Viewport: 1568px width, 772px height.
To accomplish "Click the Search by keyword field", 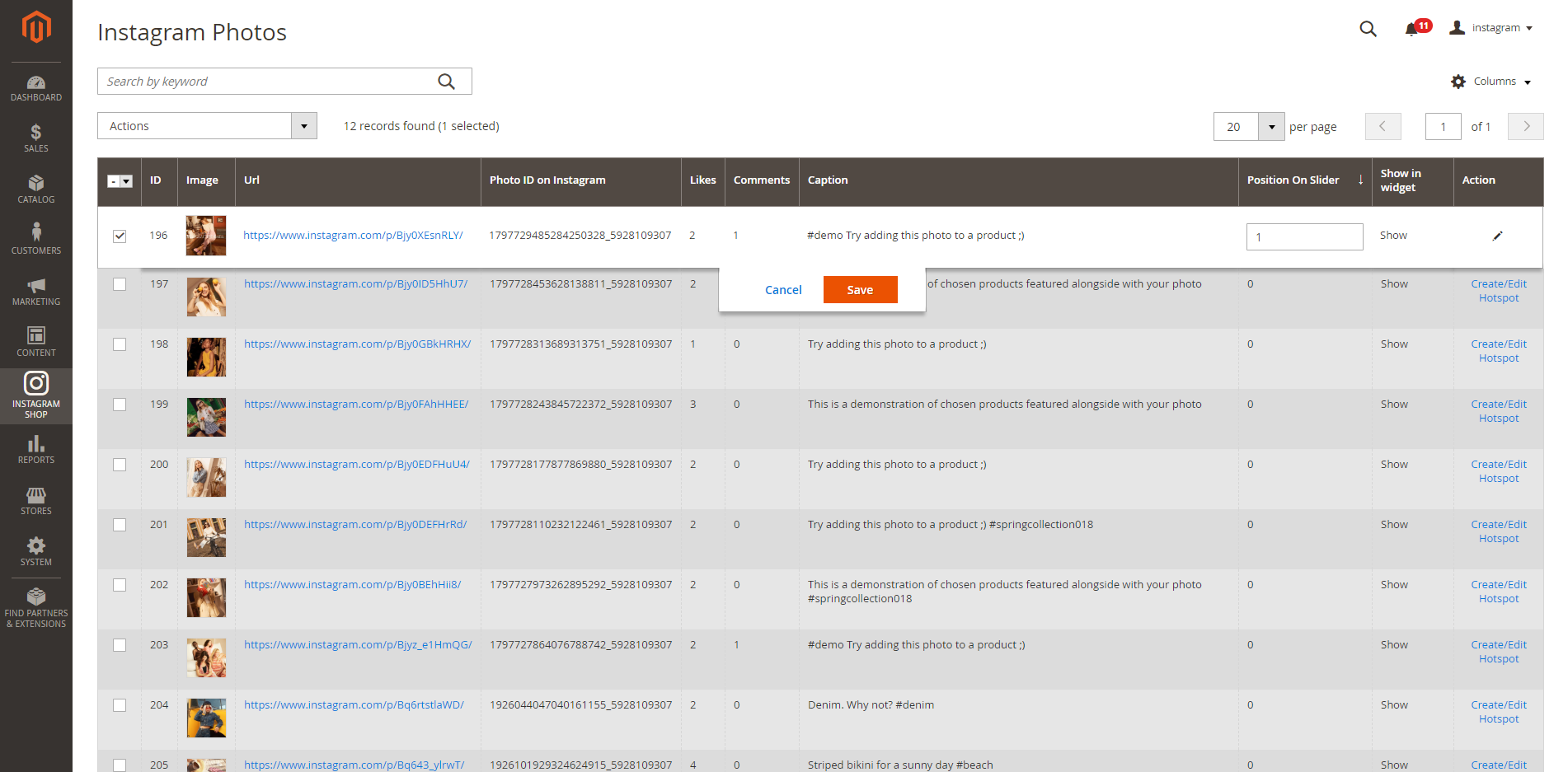I will click(284, 82).
